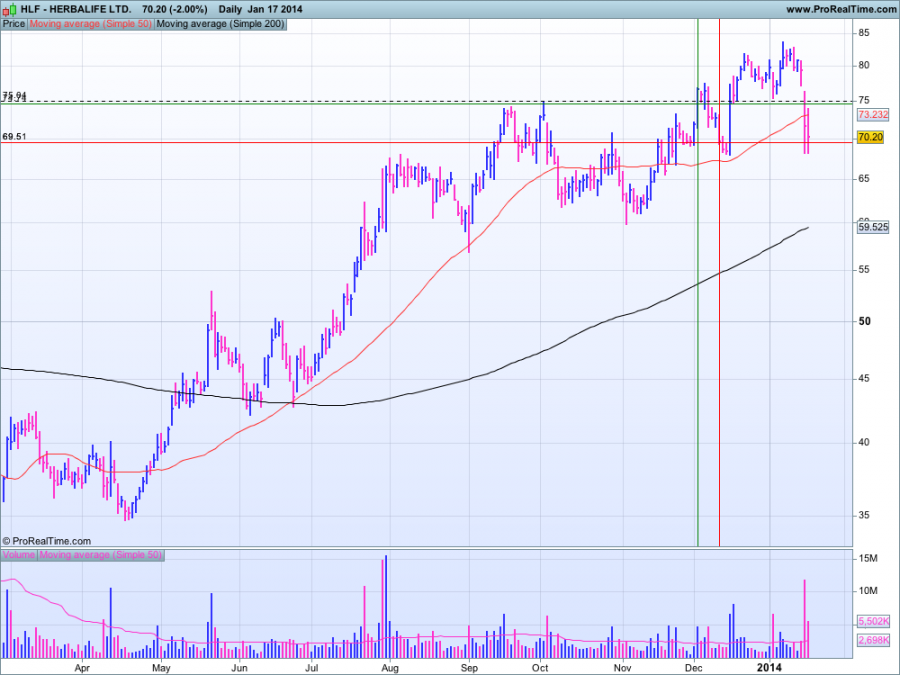Image resolution: width=900 pixels, height=675 pixels.
Task: Select the red Moving average (Simple 50) price label
Action: click(91, 24)
